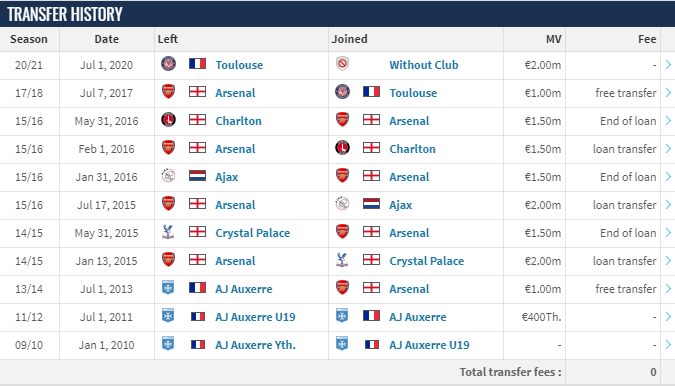This screenshot has width=675, height=386.
Task: Click France flag beside Toulouse in Joined column
Action: pyautogui.click(x=371, y=92)
